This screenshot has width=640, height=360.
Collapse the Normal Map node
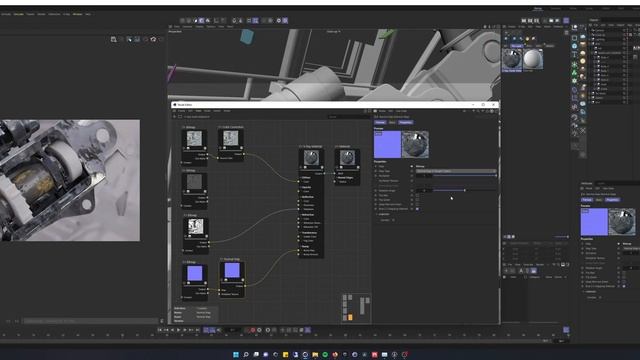point(222,259)
